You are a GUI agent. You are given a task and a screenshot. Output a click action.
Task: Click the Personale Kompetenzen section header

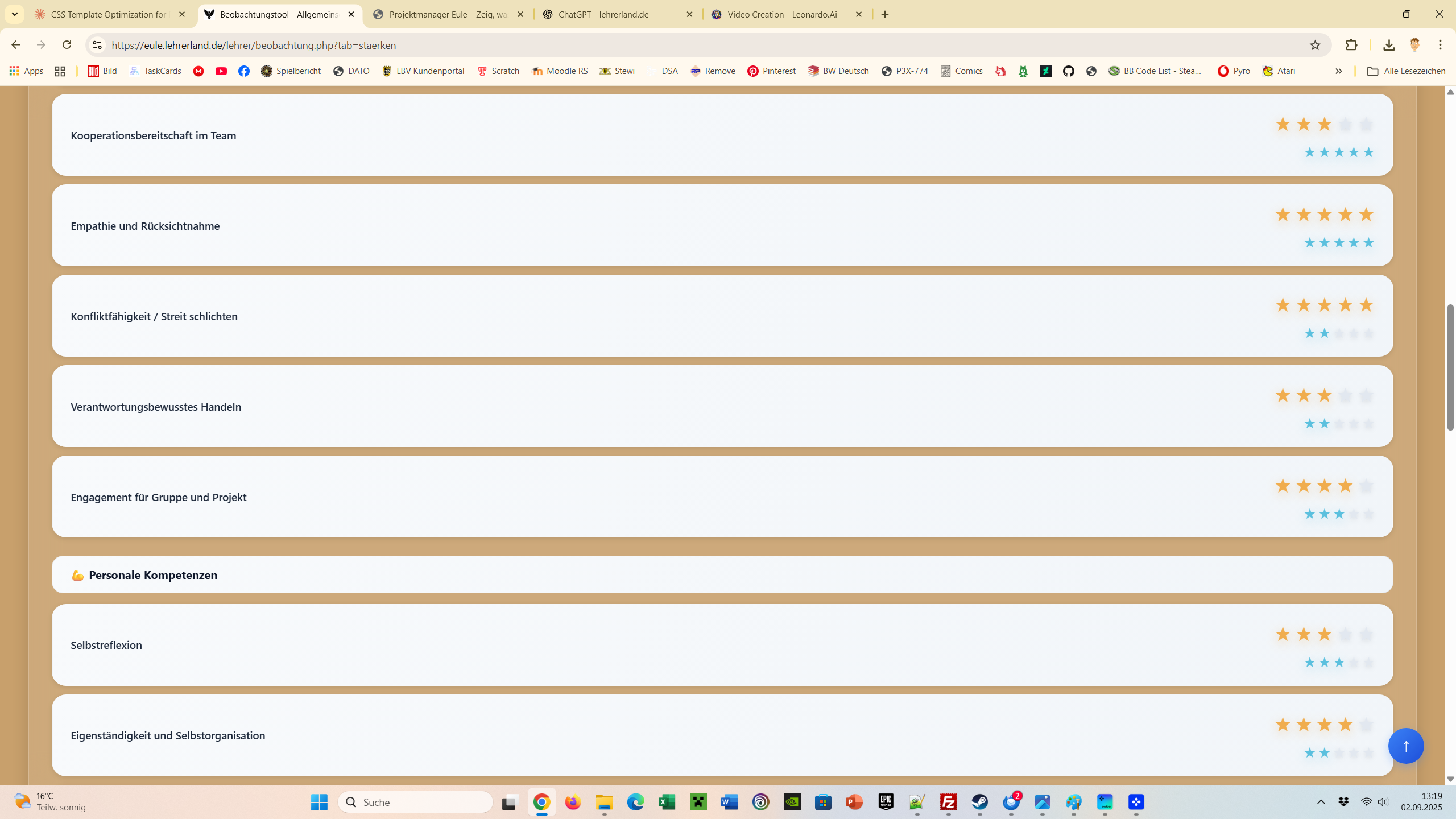pos(153,575)
